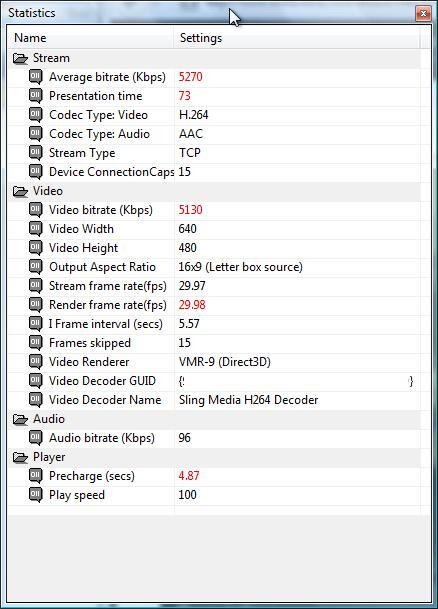Close the Statistics window

[x=423, y=14]
